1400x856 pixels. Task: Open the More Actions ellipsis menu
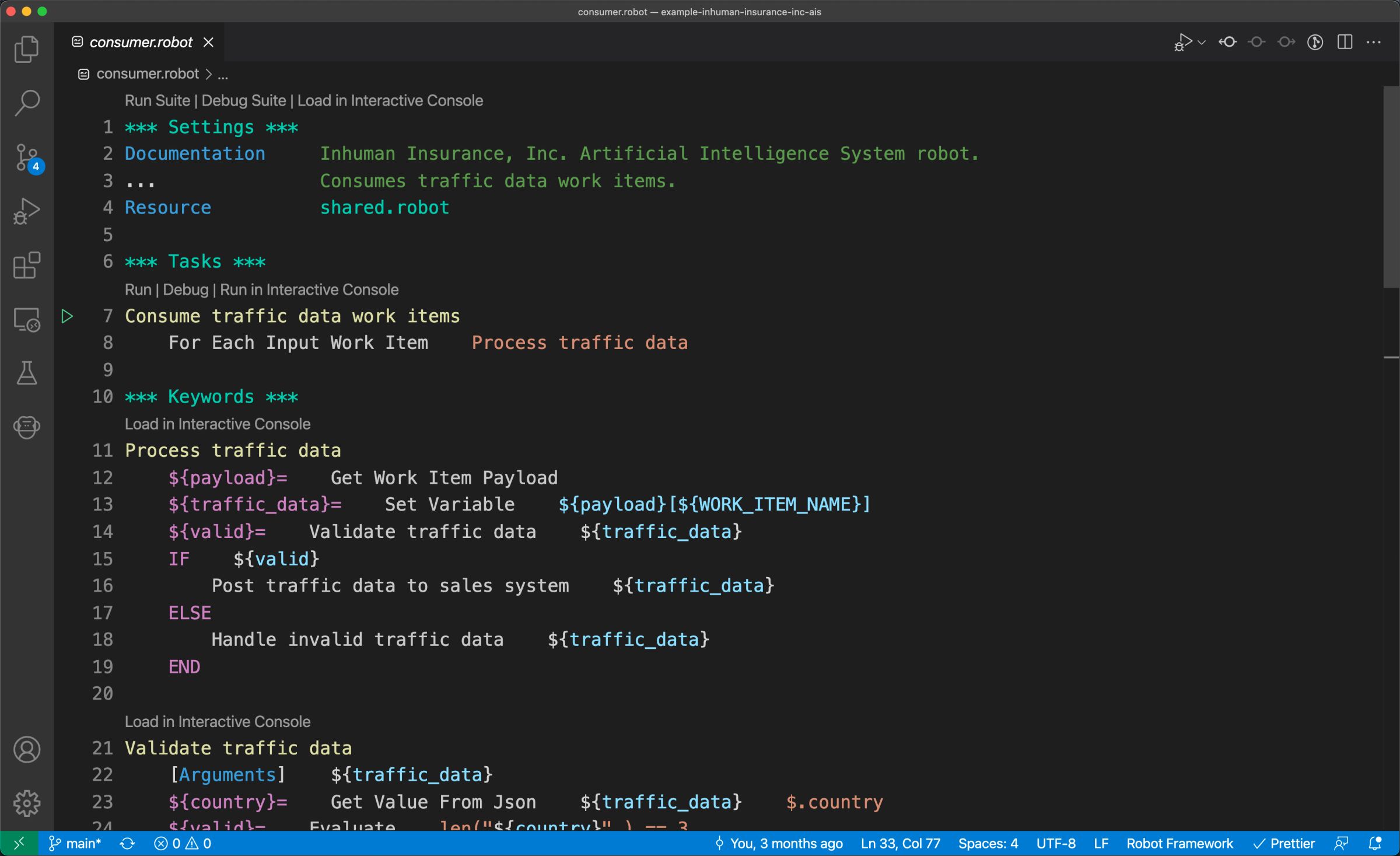(x=1374, y=42)
